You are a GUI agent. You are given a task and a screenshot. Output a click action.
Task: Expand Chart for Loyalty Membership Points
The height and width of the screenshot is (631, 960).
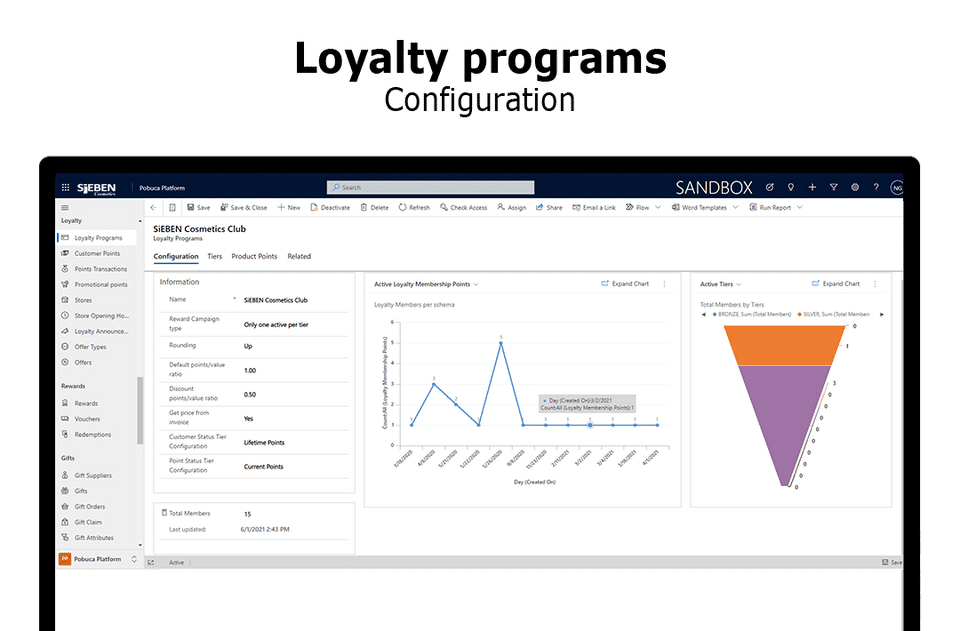(625, 284)
